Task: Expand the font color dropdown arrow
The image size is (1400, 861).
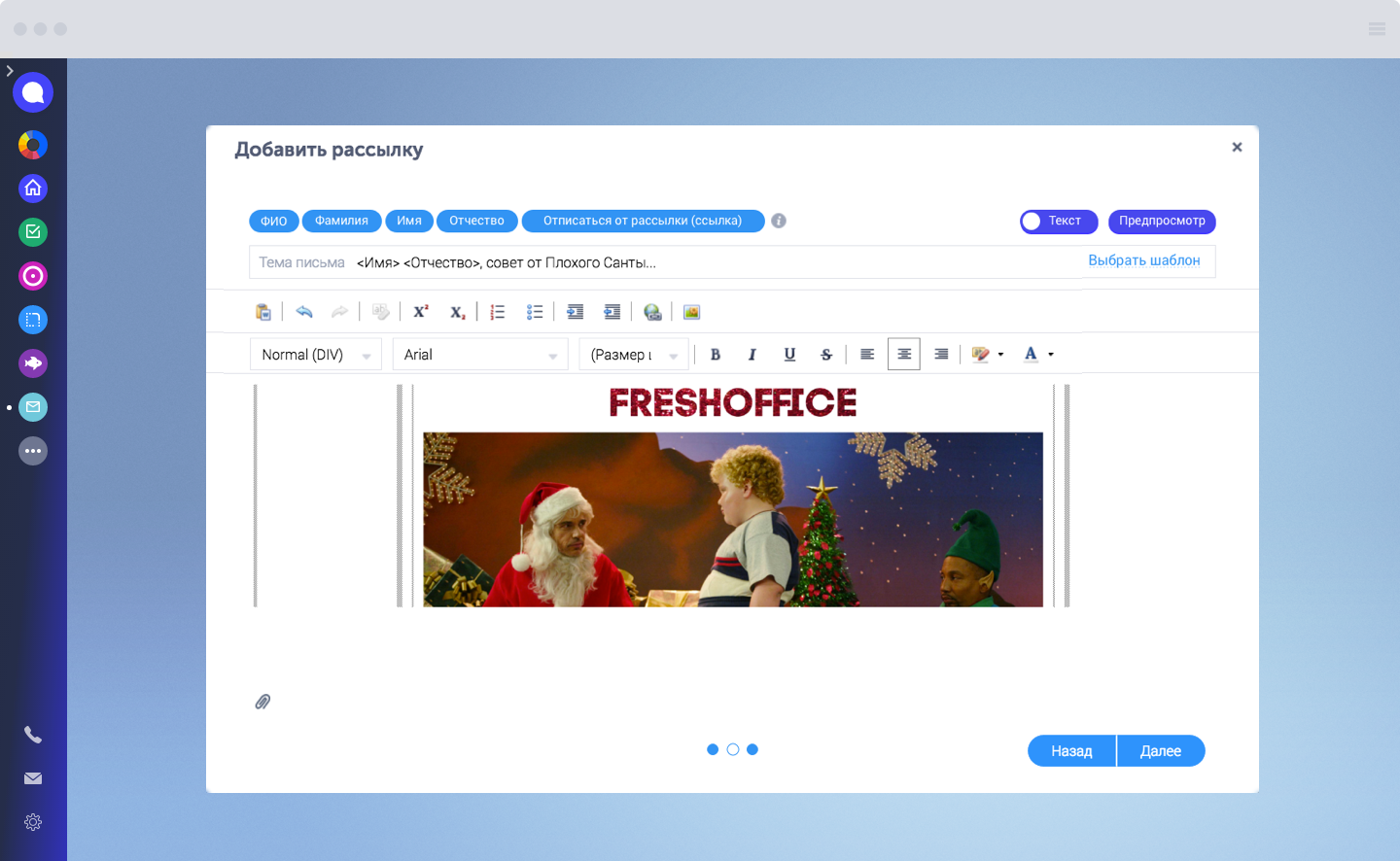Action: (1051, 355)
